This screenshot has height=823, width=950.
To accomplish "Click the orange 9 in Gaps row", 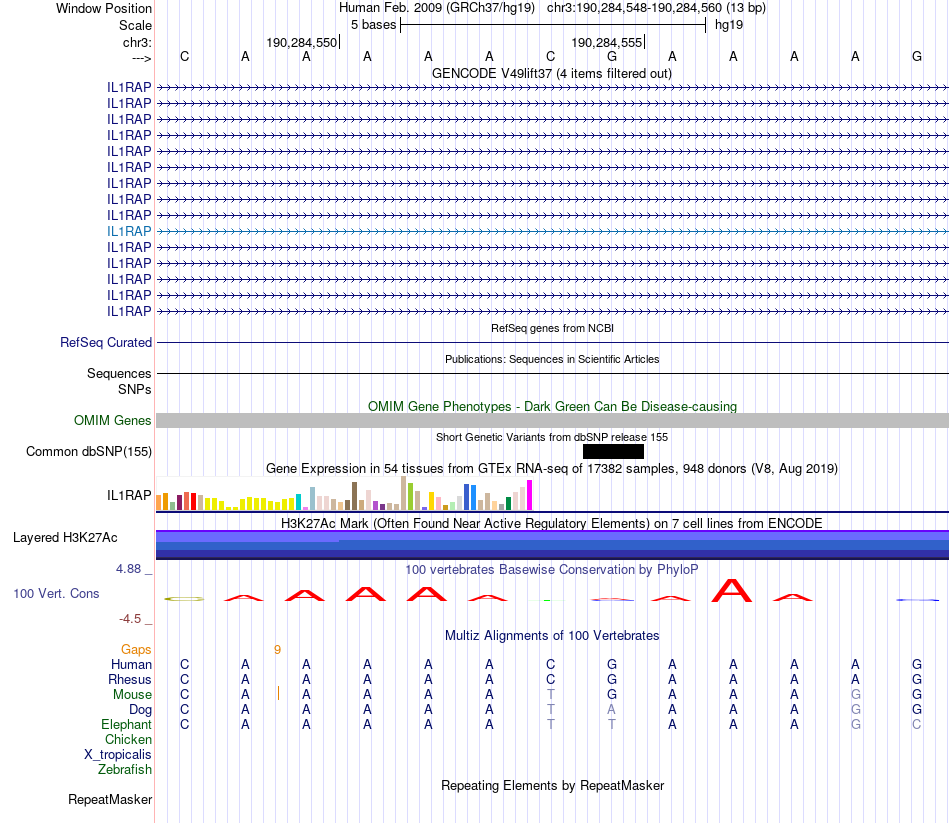I will tap(277, 650).
